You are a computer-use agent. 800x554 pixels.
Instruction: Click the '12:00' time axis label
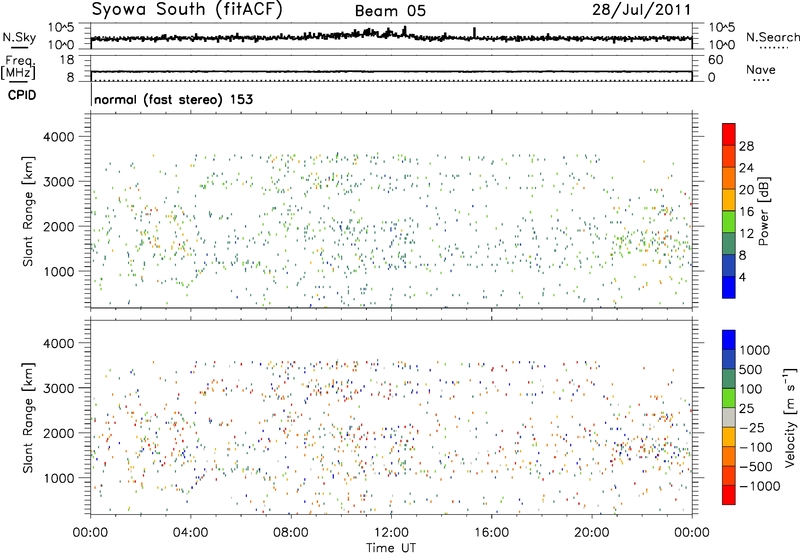391,533
